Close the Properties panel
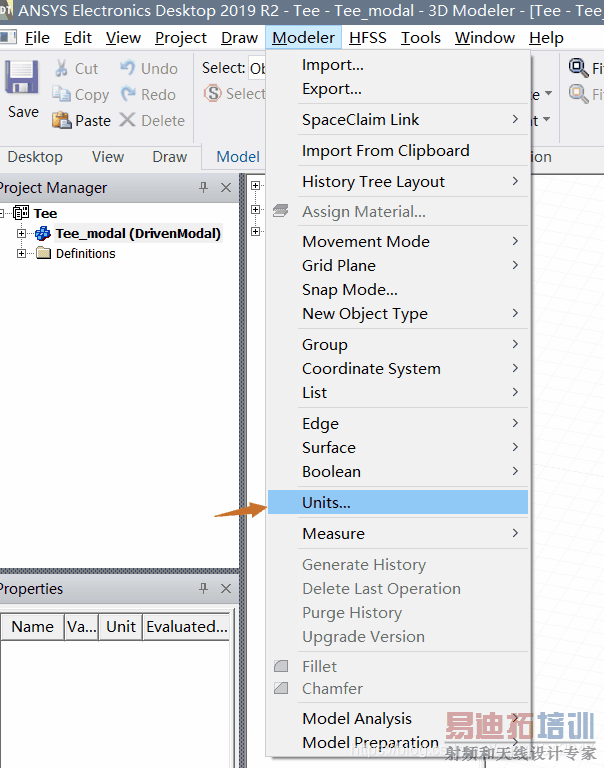Screen dimensions: 604x768 (x=226, y=588)
